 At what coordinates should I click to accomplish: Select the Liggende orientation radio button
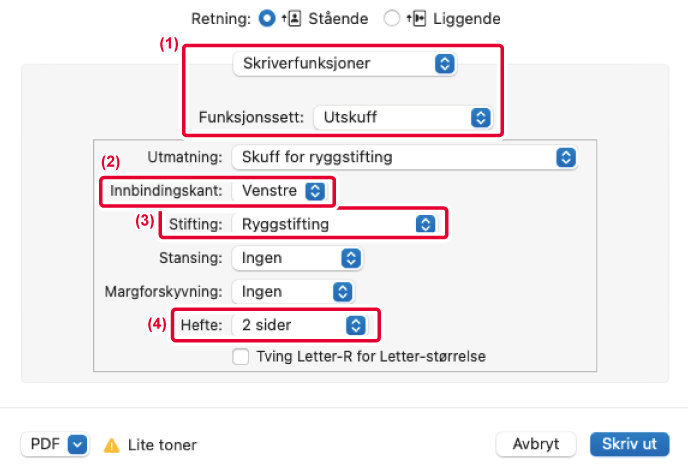point(391,18)
